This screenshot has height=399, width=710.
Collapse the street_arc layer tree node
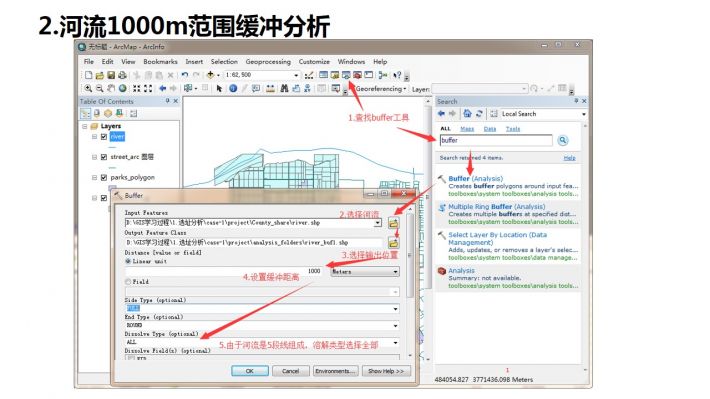(x=94, y=157)
